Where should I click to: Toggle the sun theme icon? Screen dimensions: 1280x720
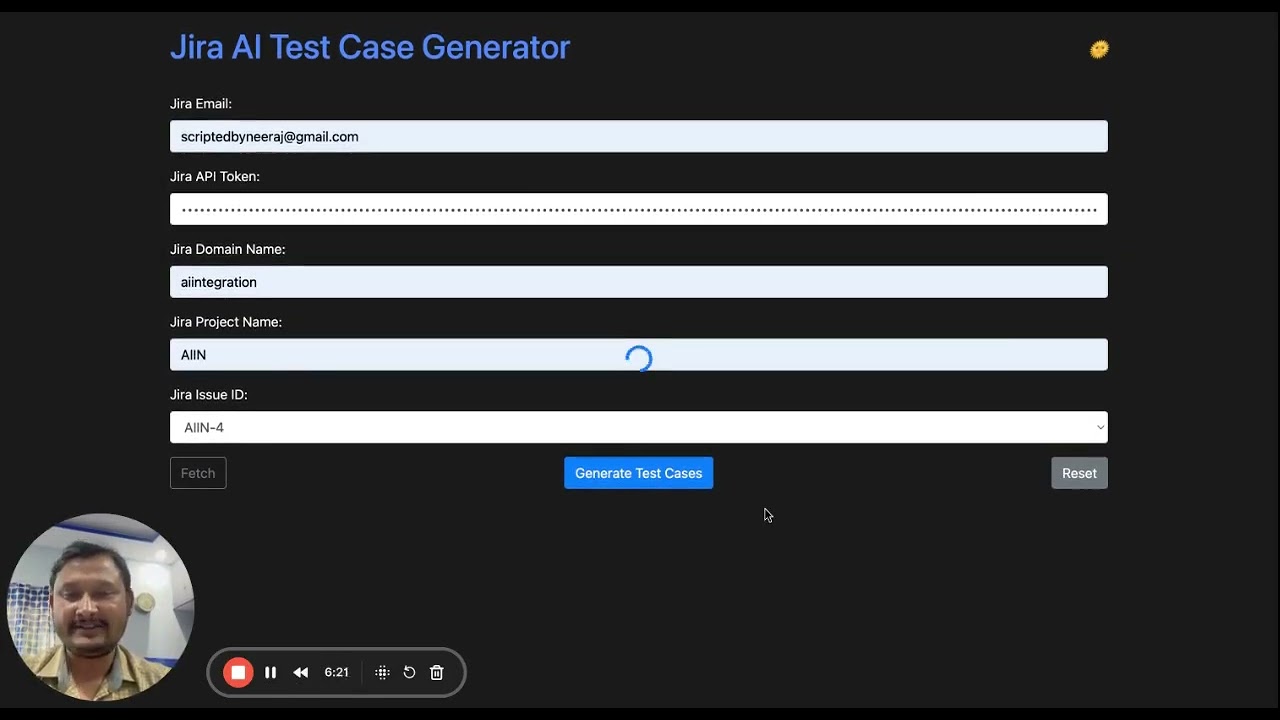(1099, 49)
